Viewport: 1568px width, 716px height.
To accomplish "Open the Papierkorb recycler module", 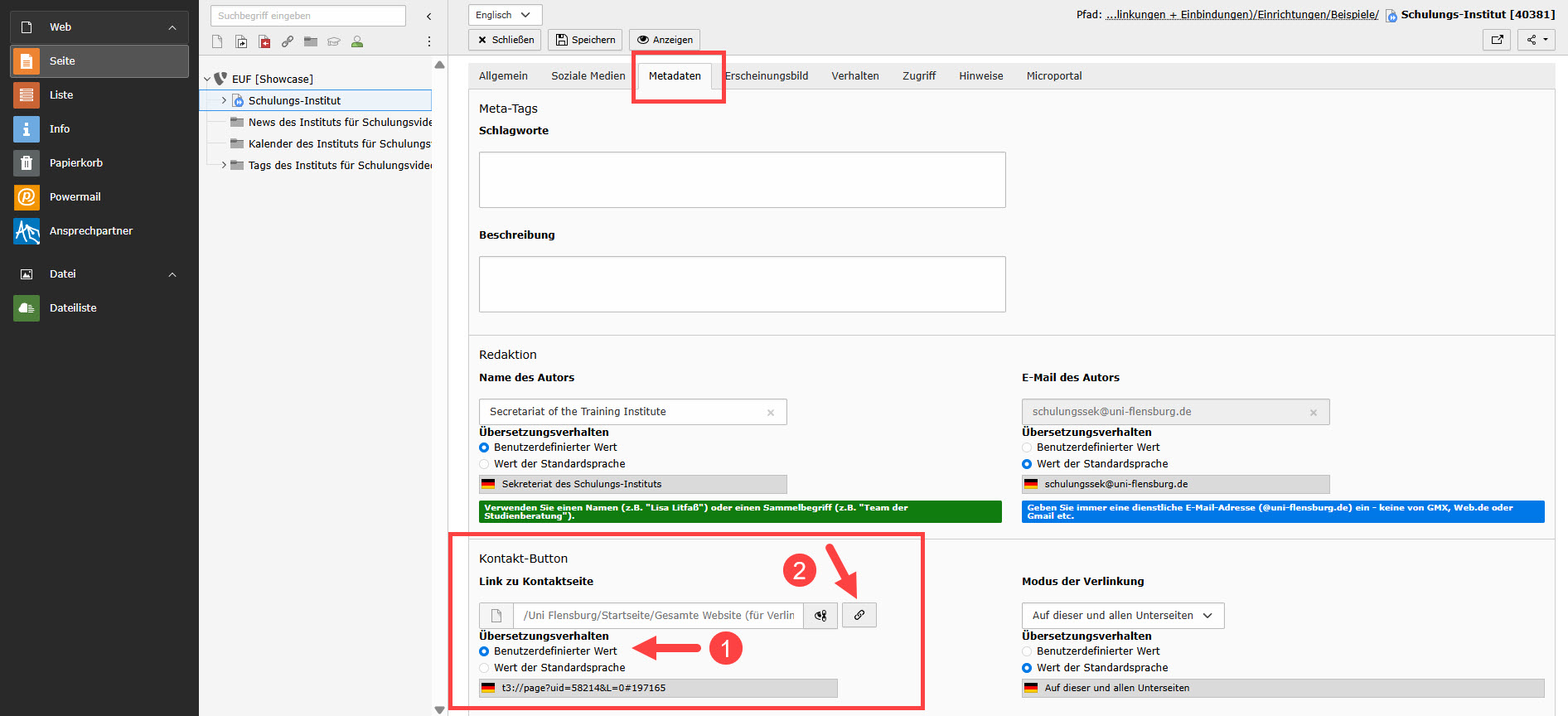I will pos(75,163).
